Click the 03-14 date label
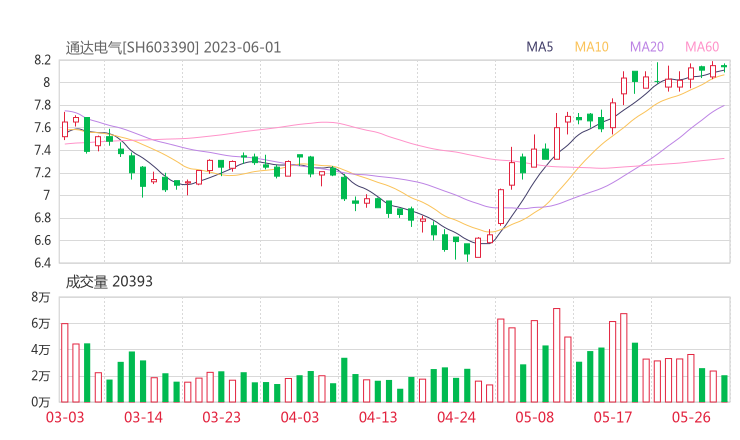 click(x=143, y=417)
